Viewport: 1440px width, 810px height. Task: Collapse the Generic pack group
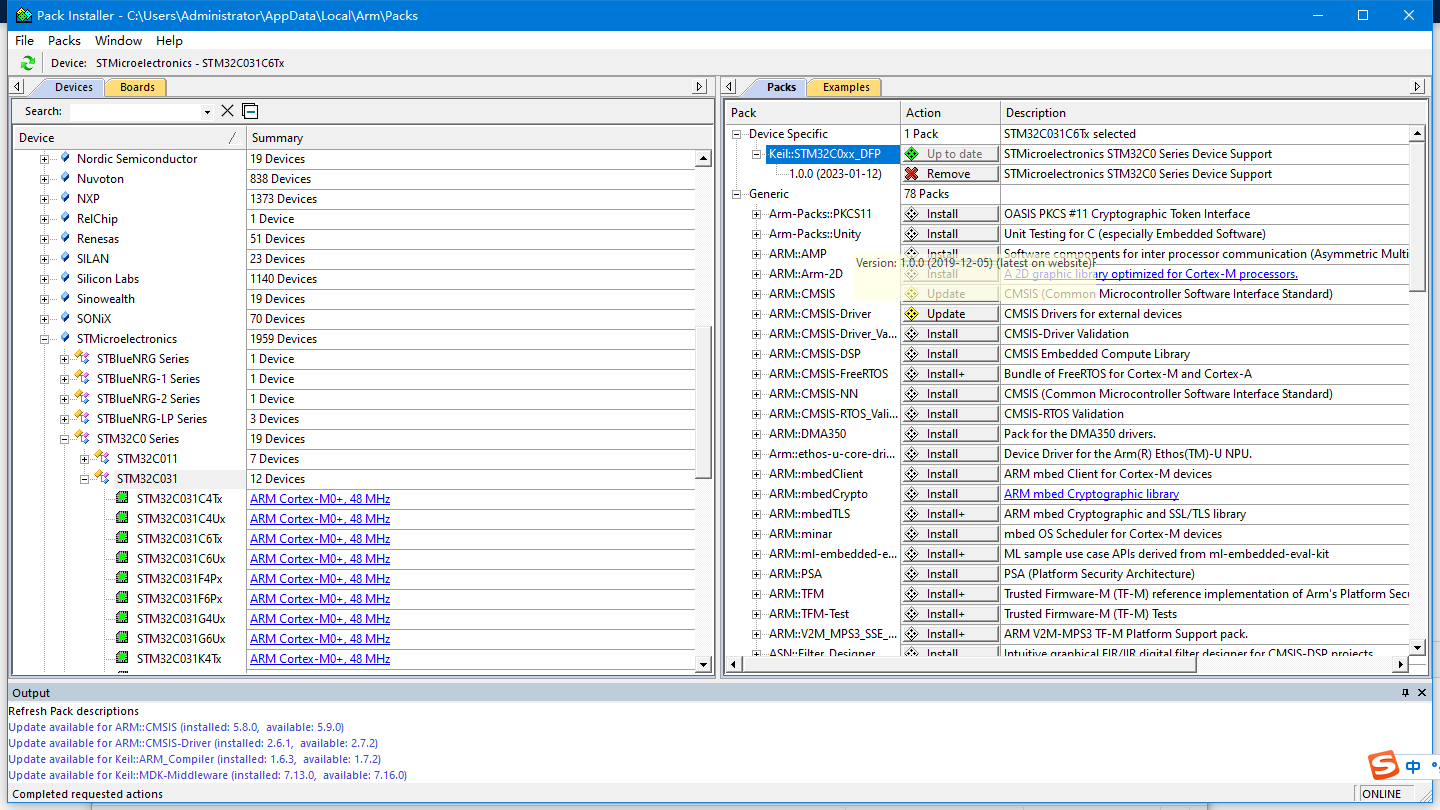point(737,194)
